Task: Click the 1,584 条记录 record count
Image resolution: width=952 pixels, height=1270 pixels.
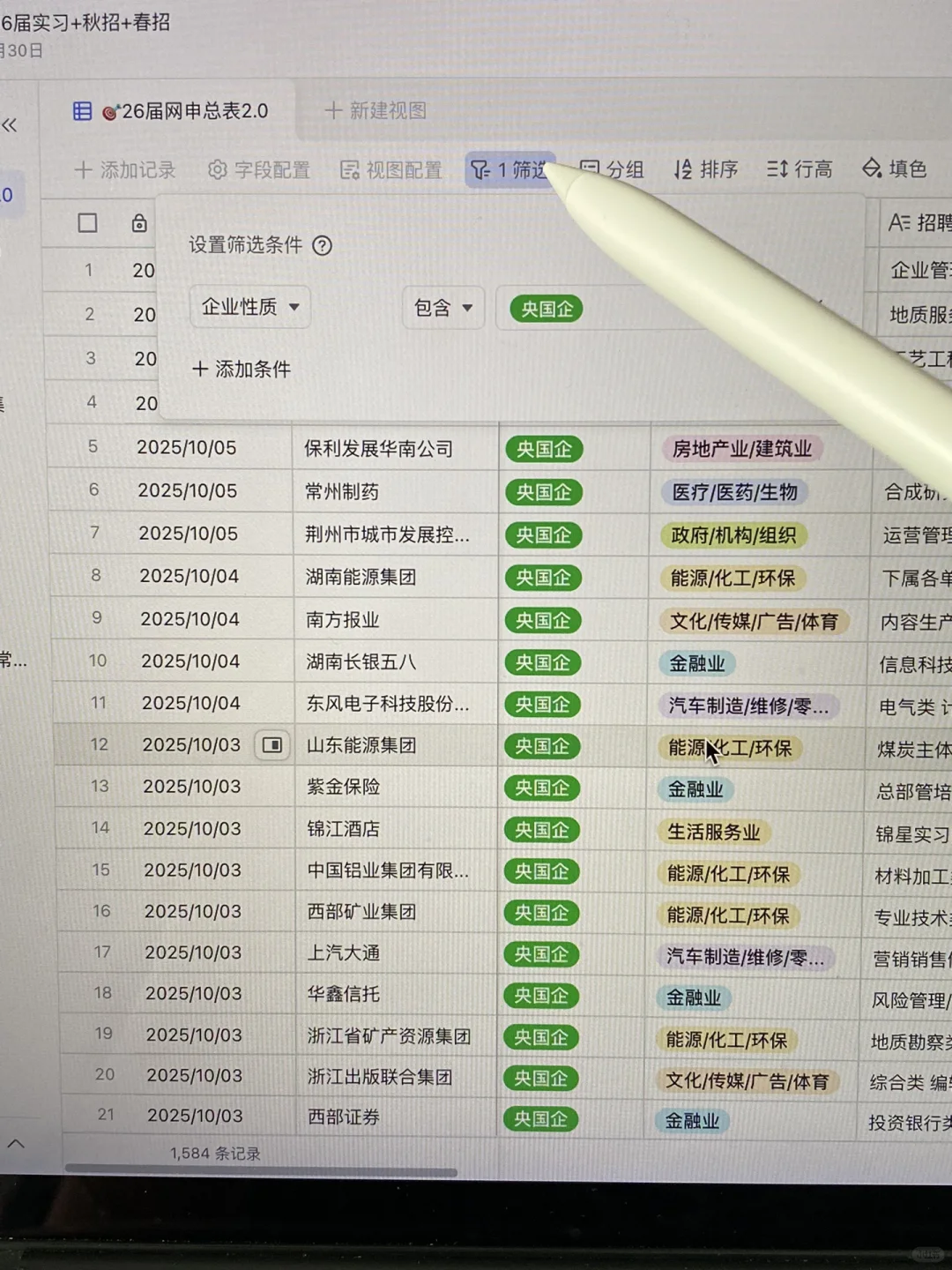Action: (215, 1154)
